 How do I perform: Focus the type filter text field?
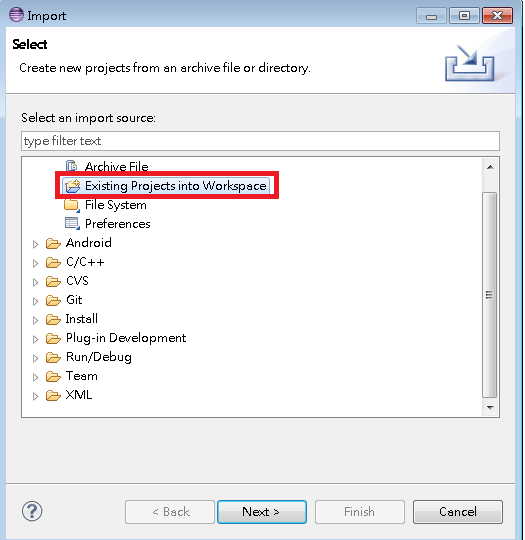260,141
